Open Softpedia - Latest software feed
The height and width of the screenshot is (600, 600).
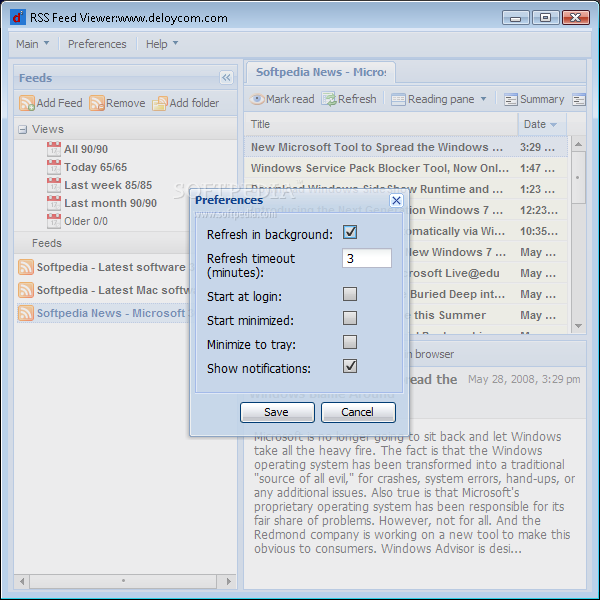tap(111, 267)
